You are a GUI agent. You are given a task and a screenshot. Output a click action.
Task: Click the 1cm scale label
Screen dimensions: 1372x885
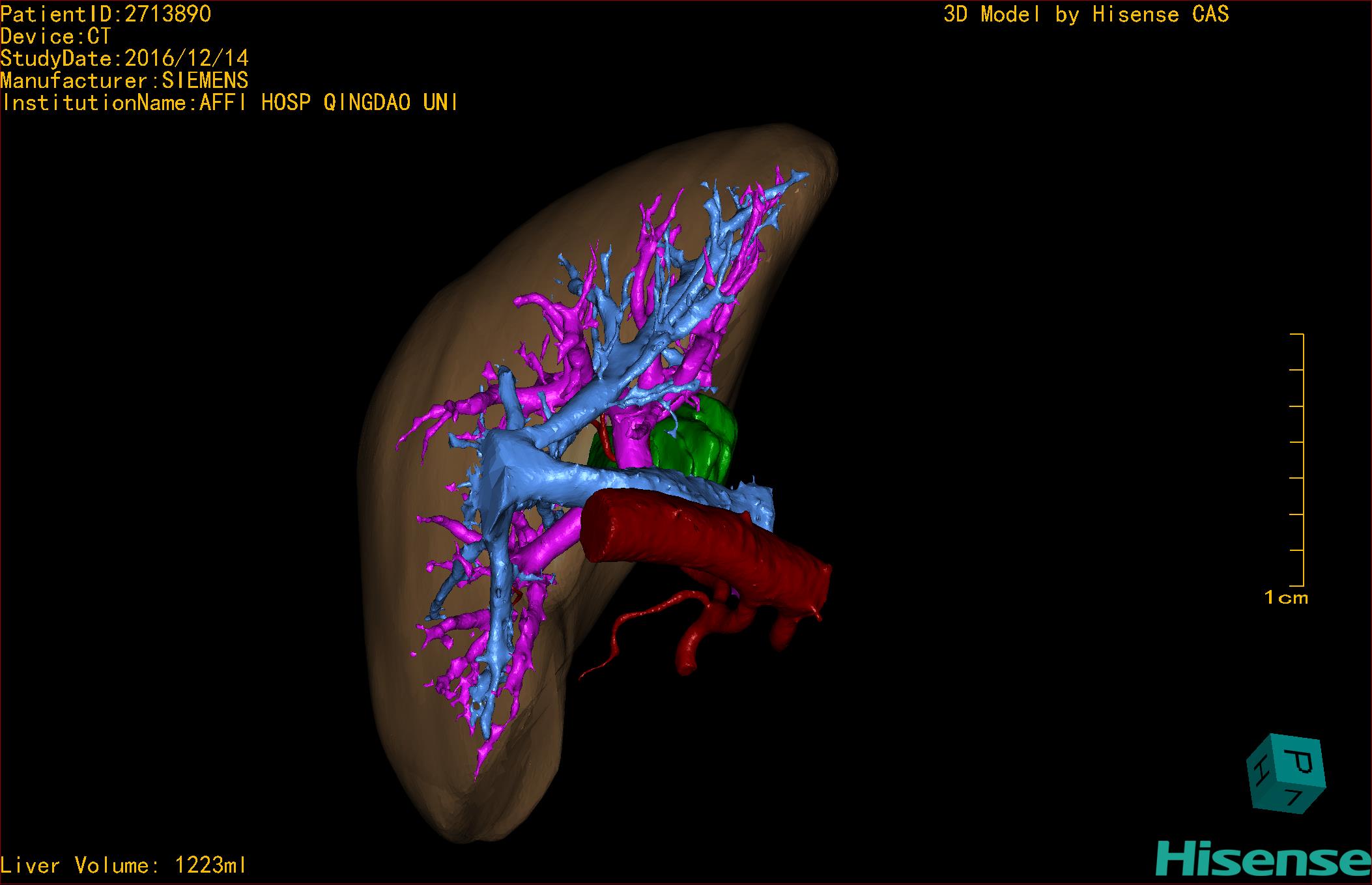pos(1285,598)
